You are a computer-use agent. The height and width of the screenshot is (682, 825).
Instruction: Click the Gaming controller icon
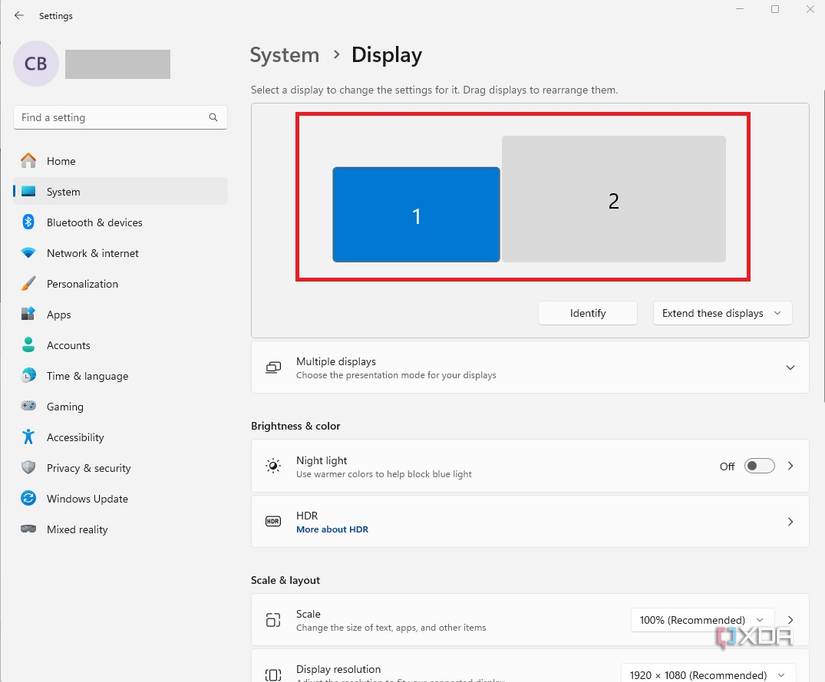pos(28,406)
